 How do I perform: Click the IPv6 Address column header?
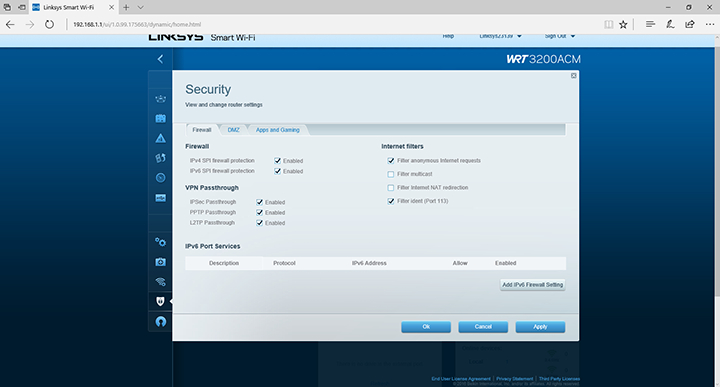coord(369,263)
